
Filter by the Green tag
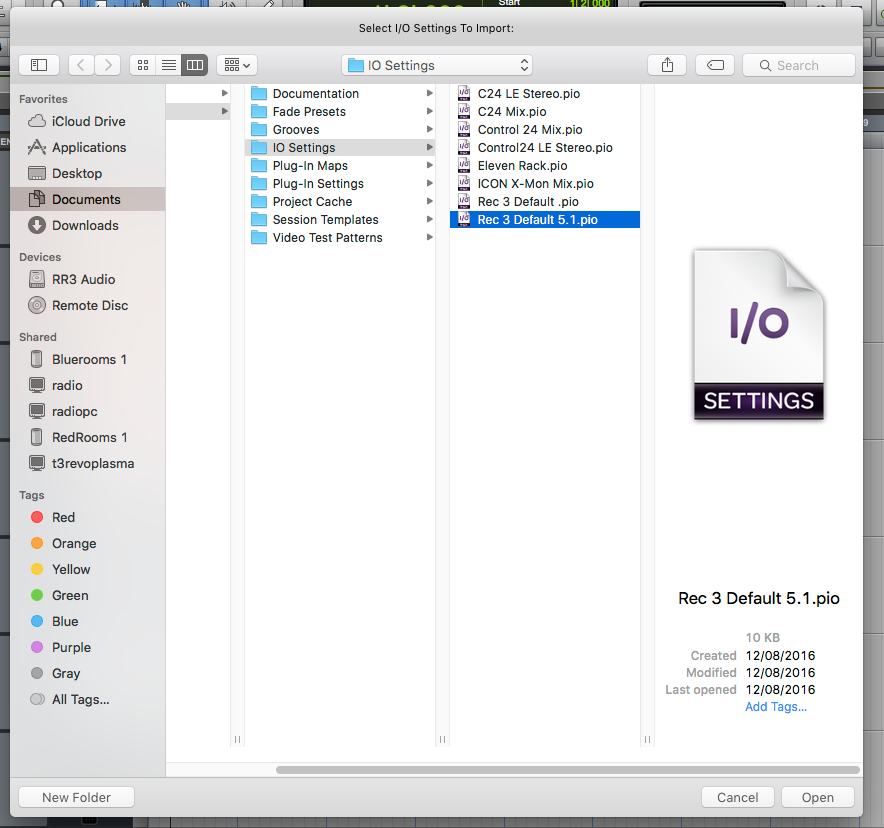[87, 595]
